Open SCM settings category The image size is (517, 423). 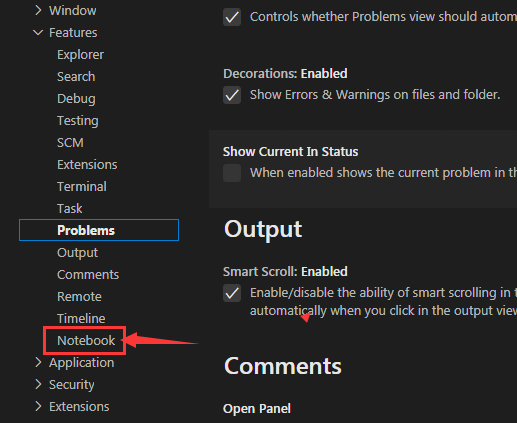coord(70,143)
